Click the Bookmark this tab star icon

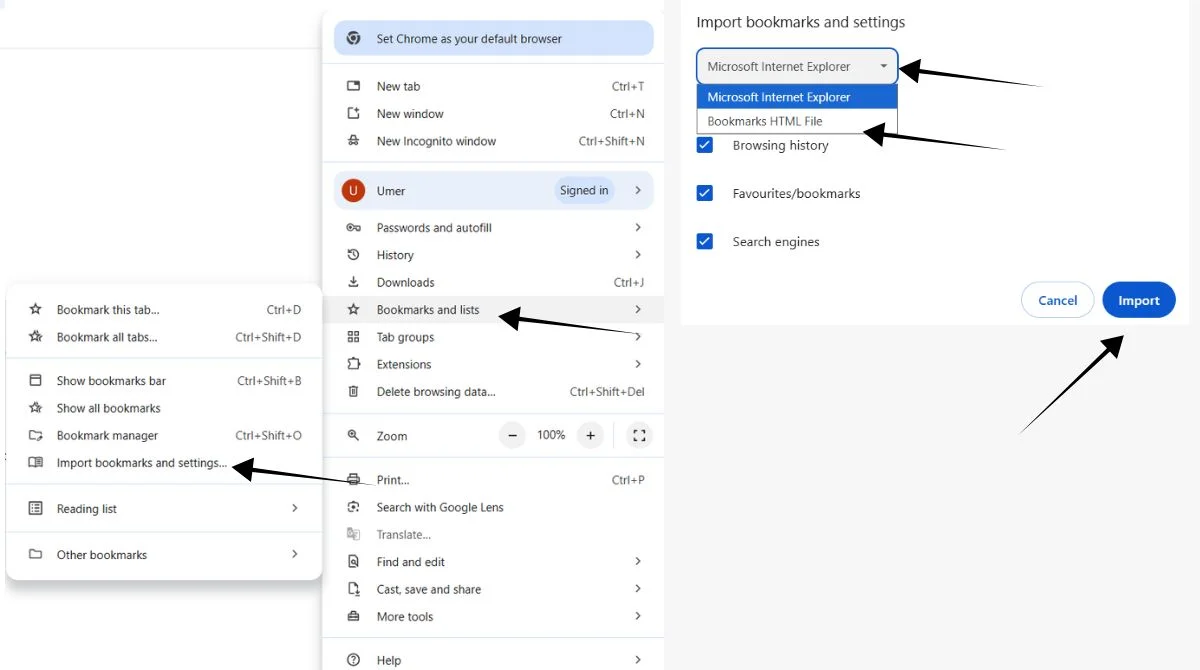click(x=36, y=310)
